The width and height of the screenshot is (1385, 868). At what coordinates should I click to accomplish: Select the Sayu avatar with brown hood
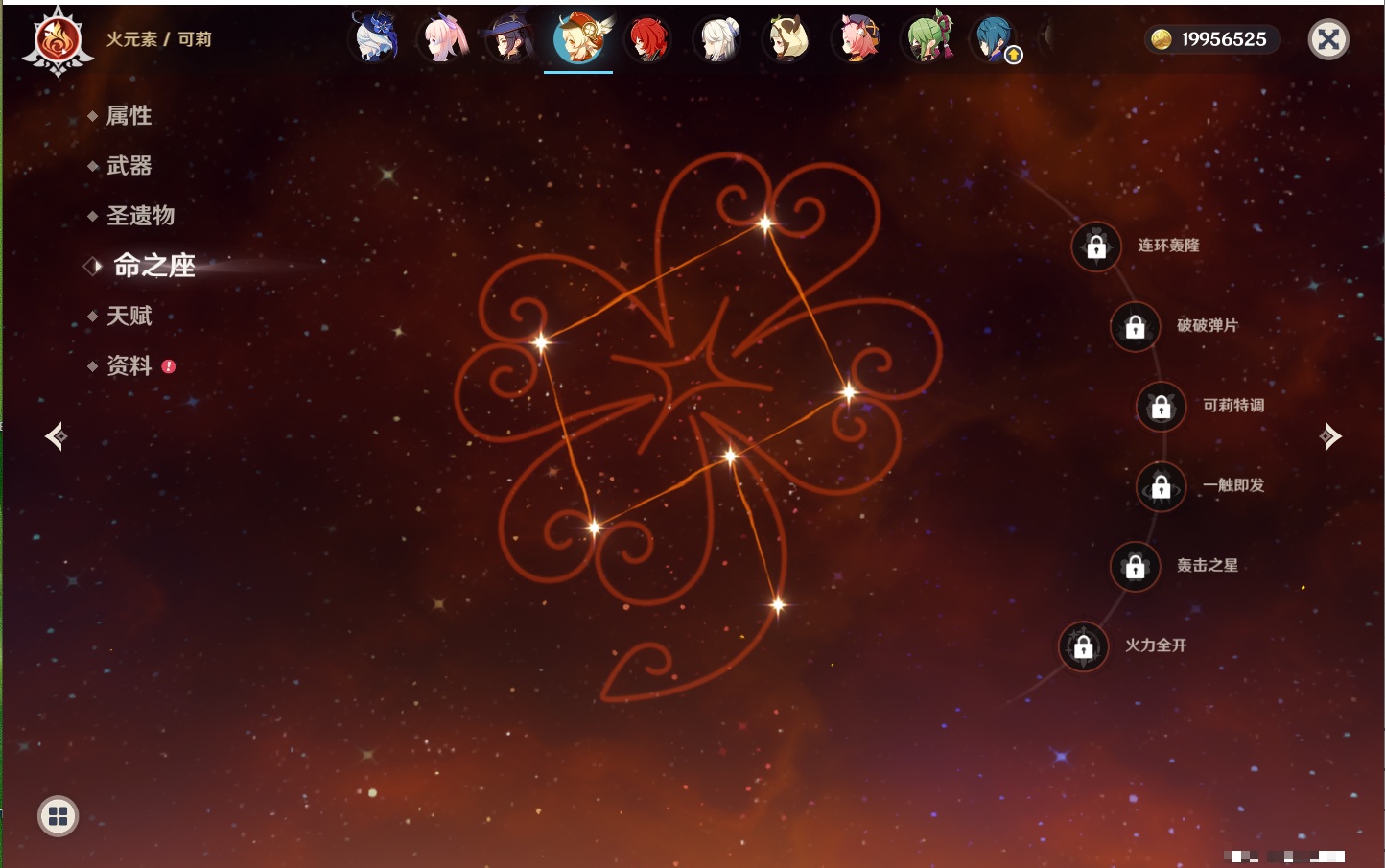(x=787, y=38)
